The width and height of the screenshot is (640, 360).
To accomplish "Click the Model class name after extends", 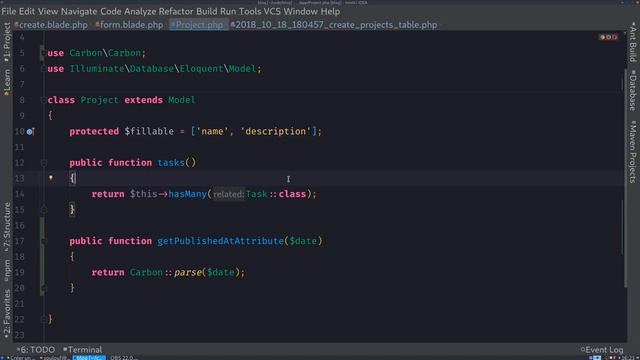I will coord(182,100).
